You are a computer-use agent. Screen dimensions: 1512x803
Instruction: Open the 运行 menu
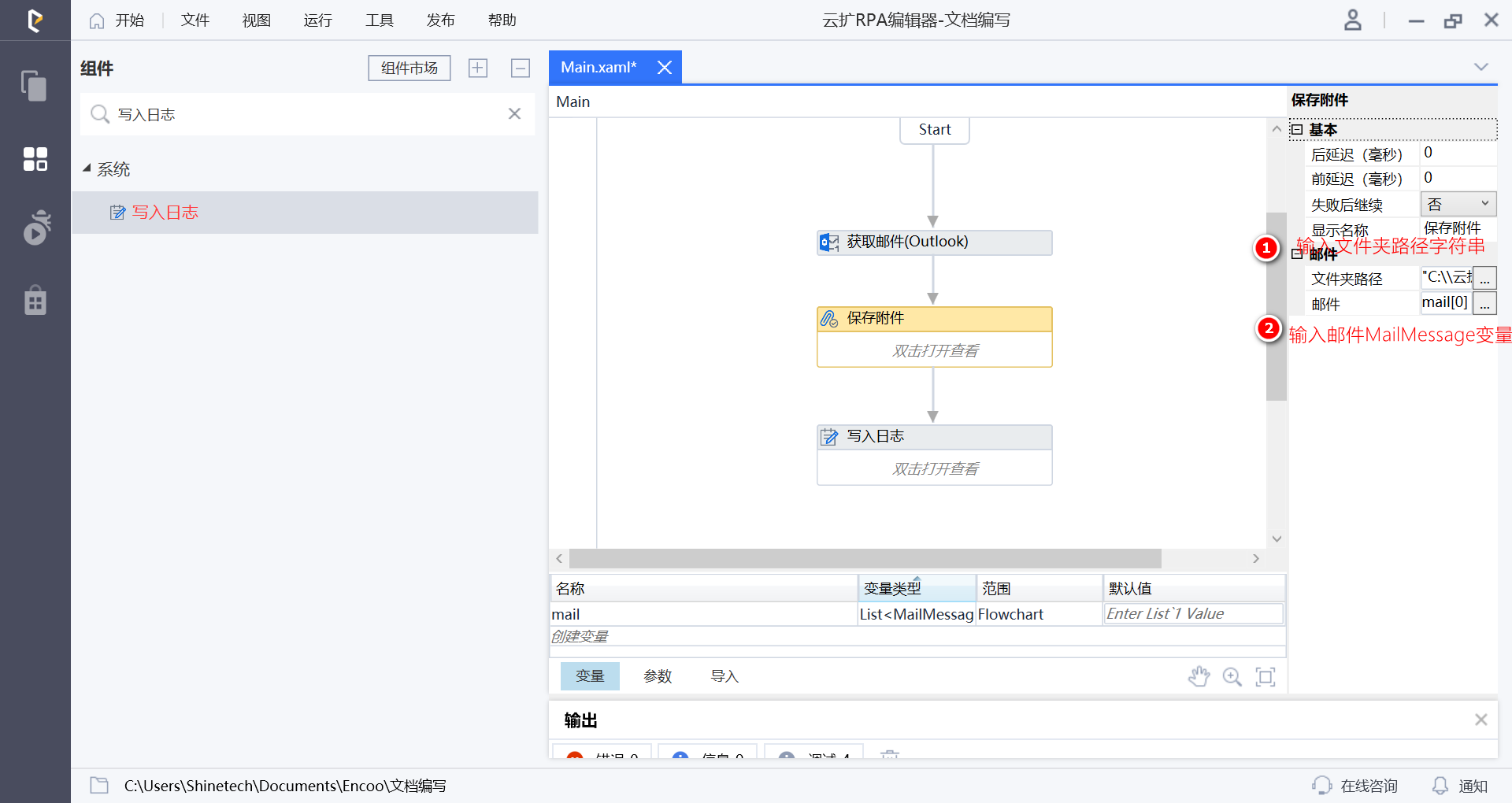[318, 20]
